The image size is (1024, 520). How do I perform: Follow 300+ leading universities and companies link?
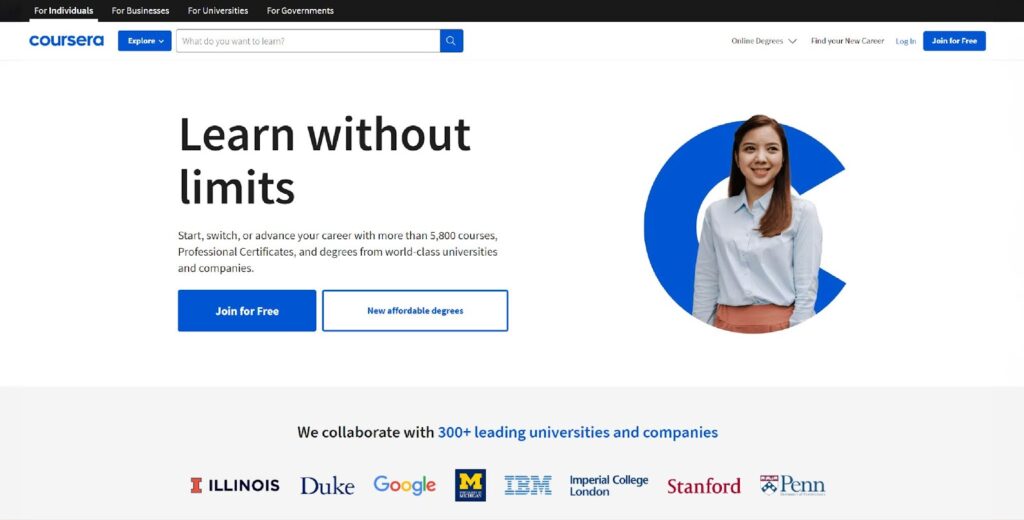[x=577, y=432]
